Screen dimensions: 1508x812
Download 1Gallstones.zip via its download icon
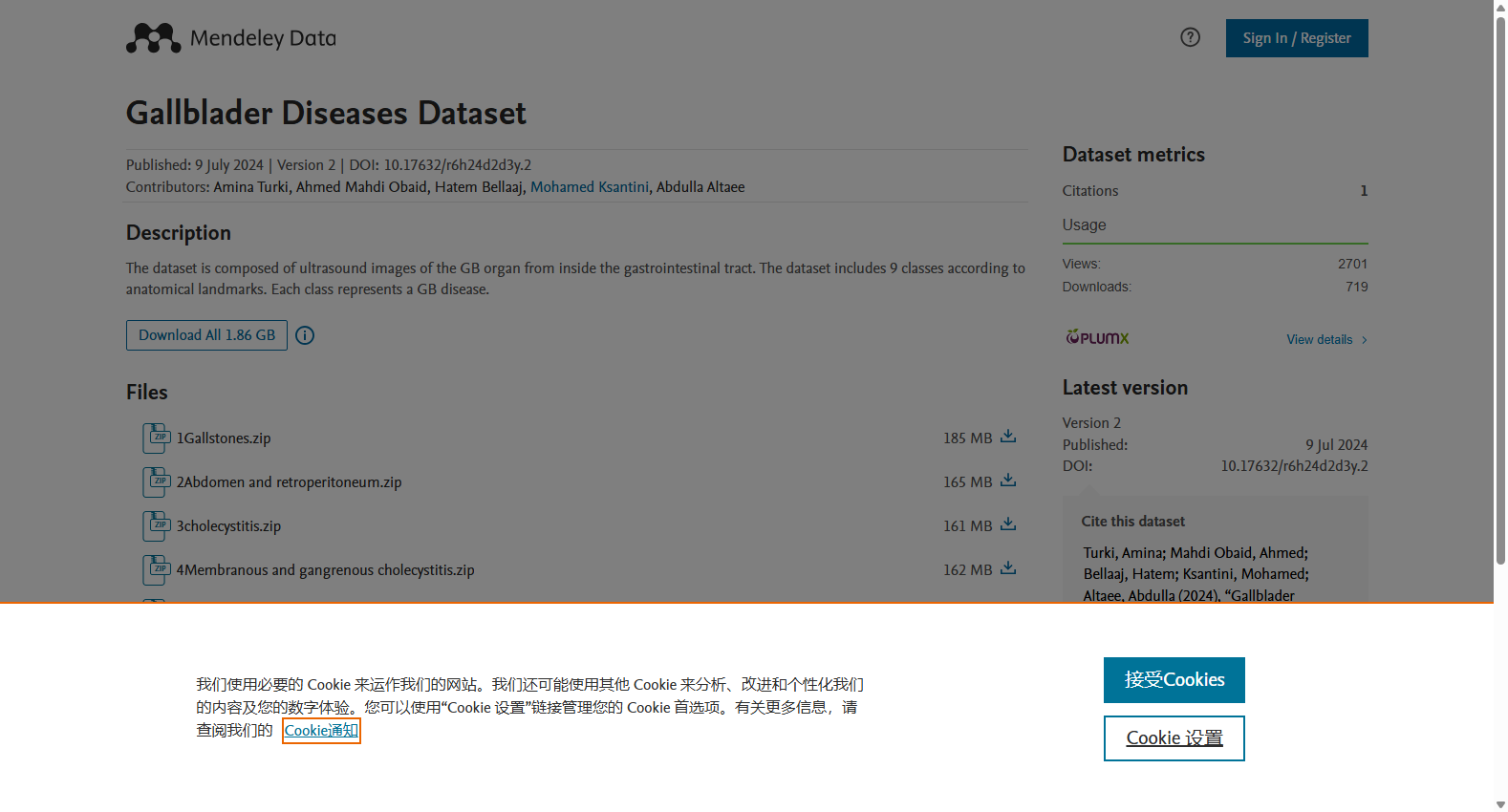(x=1008, y=437)
